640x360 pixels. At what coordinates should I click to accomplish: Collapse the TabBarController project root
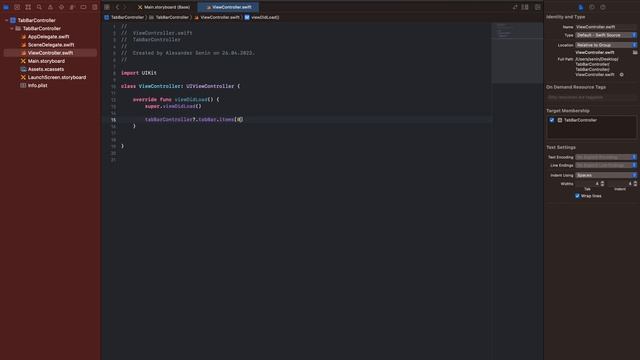click(7, 20)
